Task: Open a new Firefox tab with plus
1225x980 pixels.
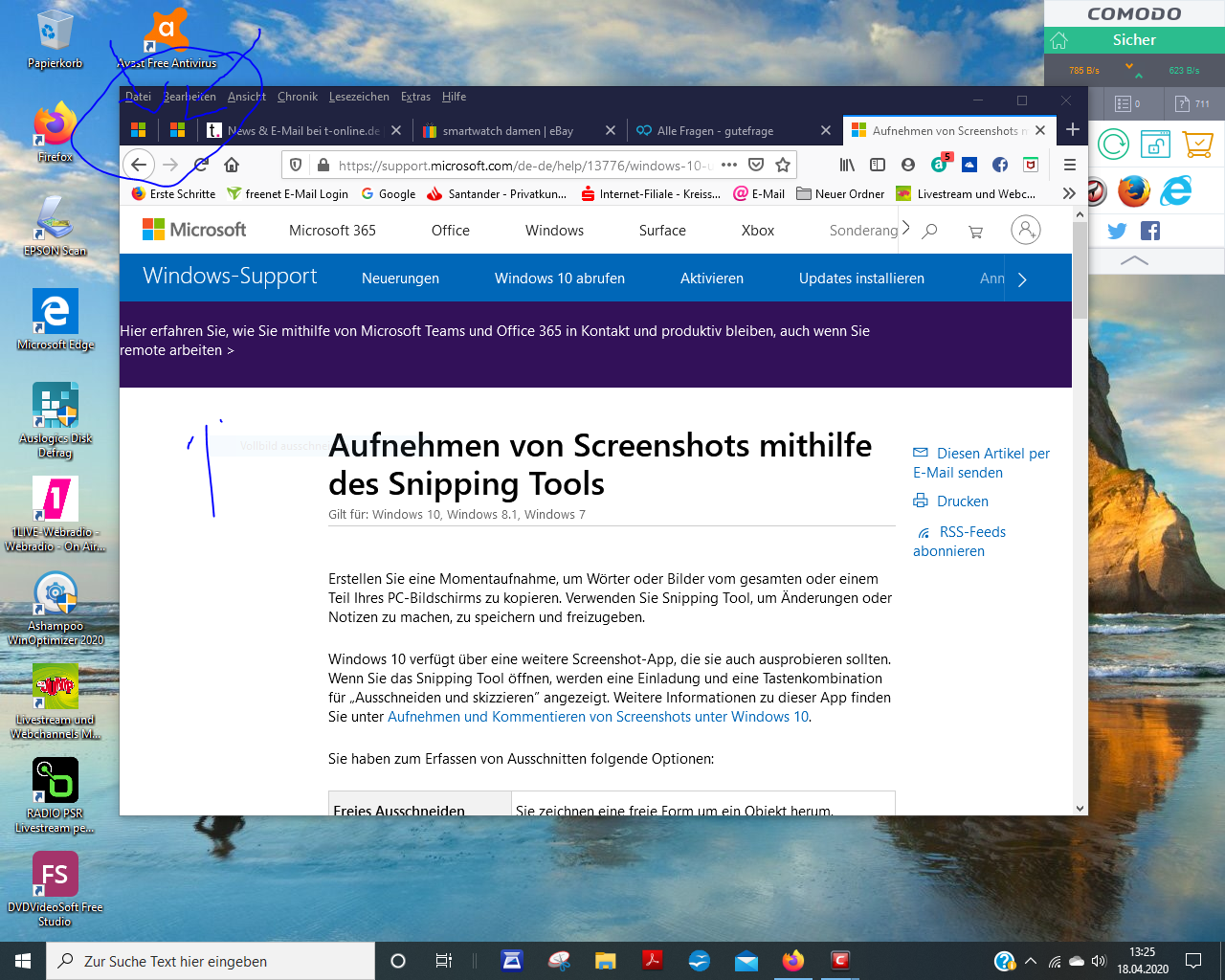Action: tap(1072, 129)
